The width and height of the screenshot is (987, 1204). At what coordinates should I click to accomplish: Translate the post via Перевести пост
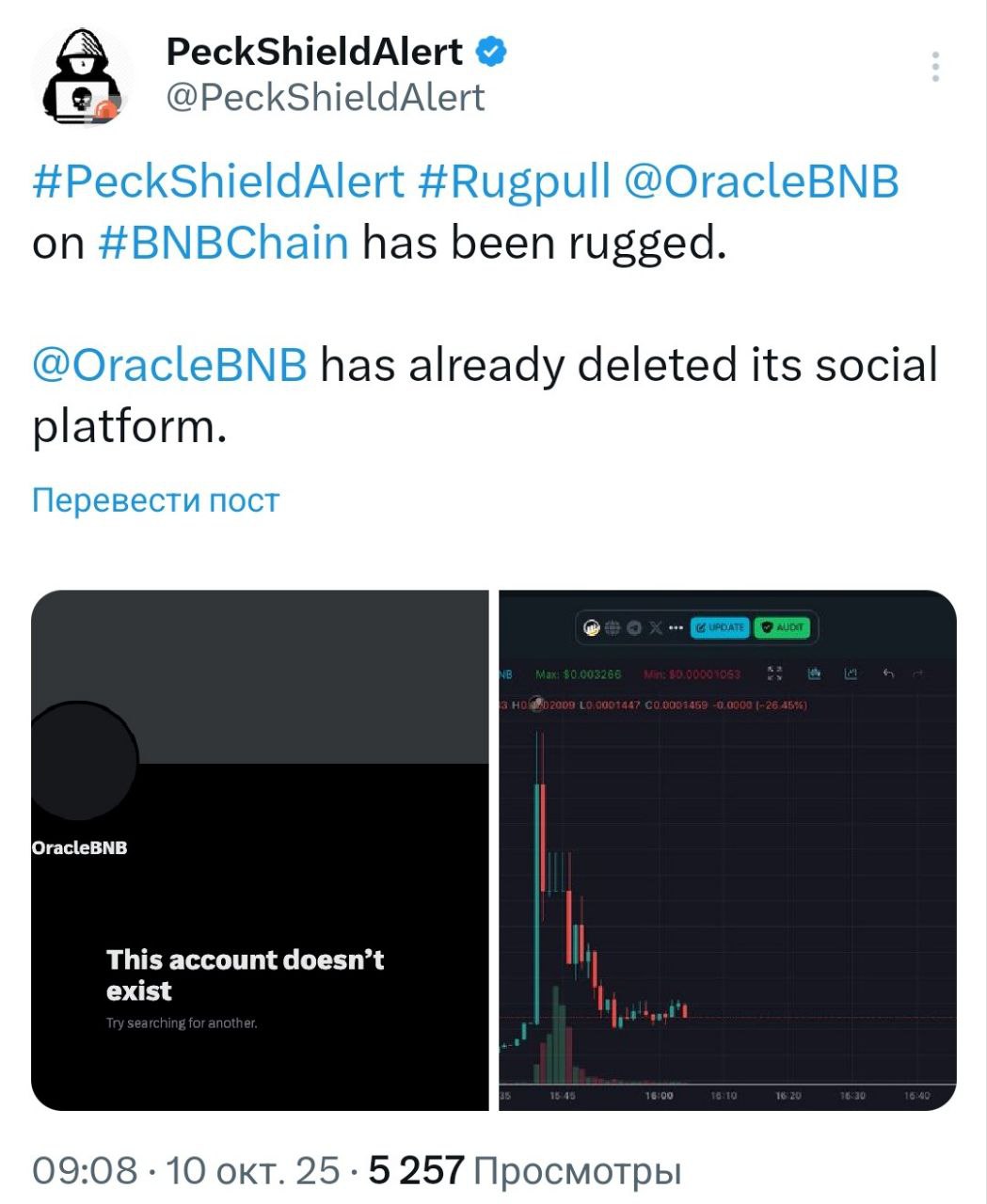coord(155,499)
